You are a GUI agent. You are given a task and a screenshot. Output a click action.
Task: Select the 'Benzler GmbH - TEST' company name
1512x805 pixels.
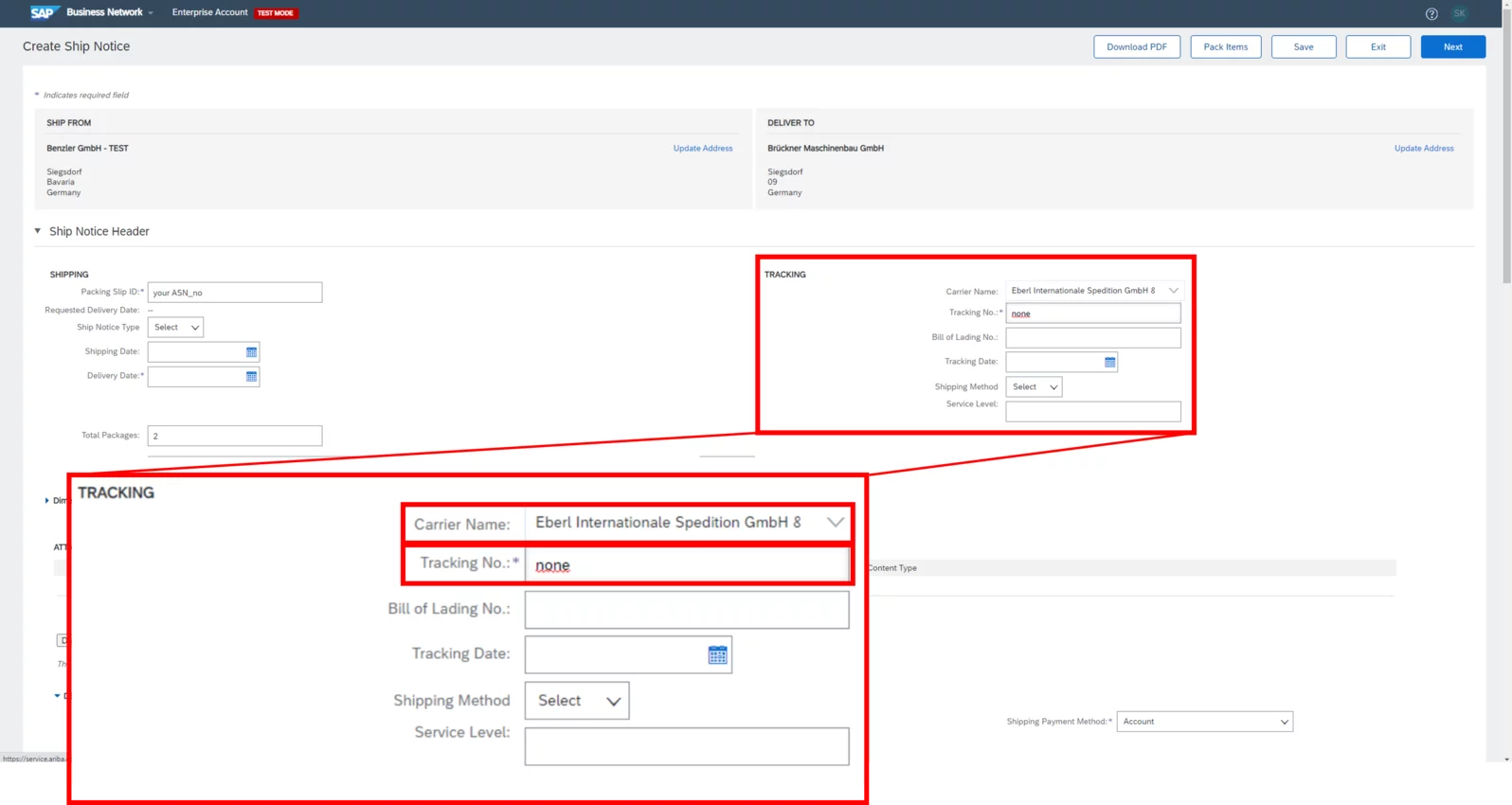pyautogui.click(x=87, y=149)
